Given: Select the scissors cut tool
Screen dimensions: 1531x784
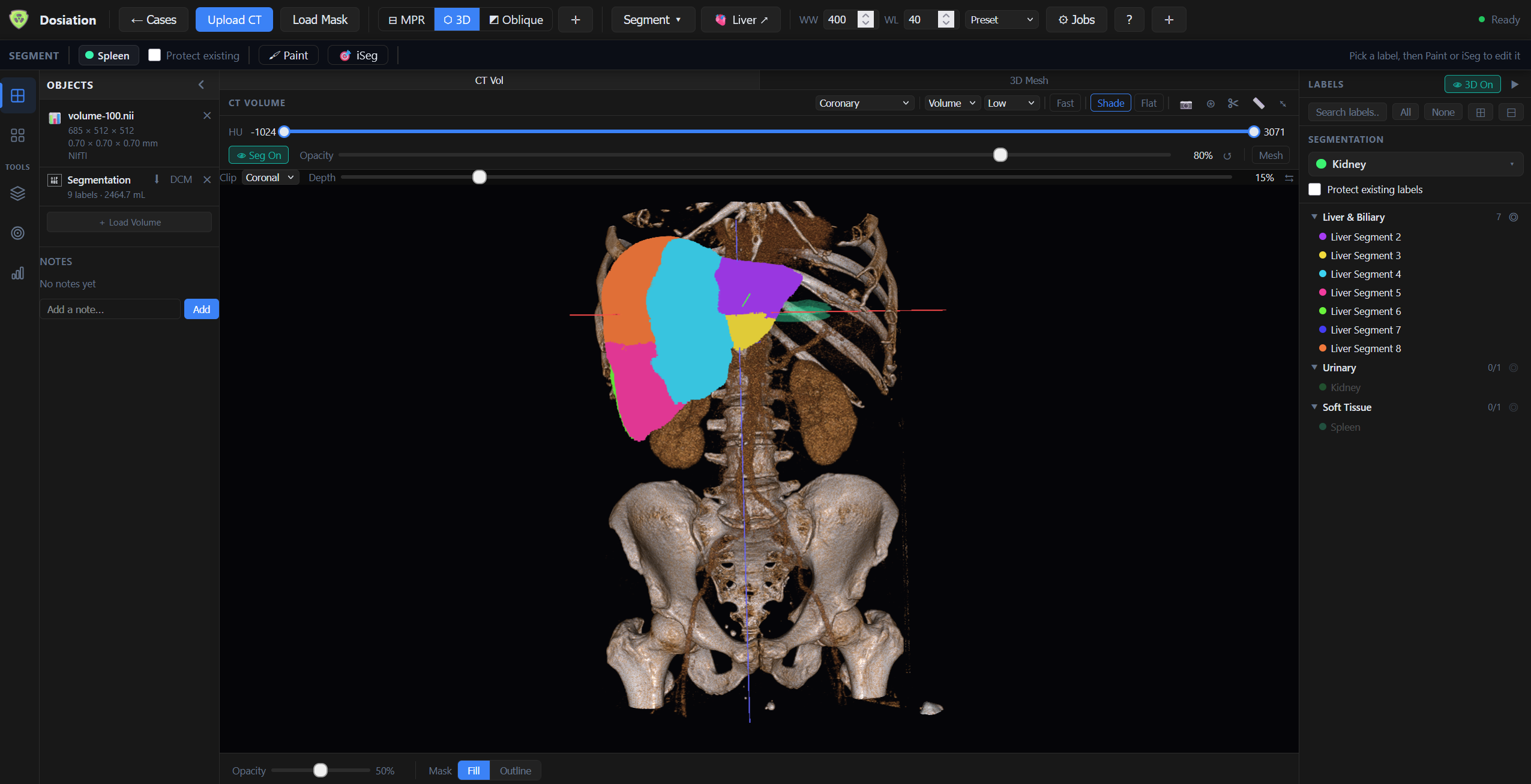Looking at the screenshot, I should pyautogui.click(x=1233, y=104).
